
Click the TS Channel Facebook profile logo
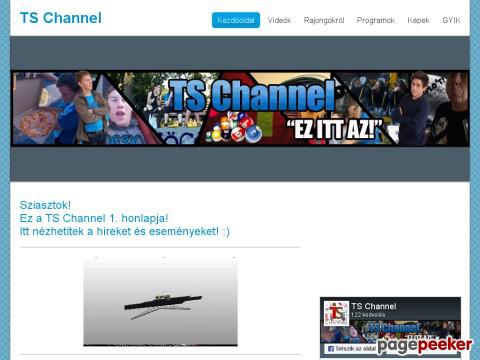[336, 313]
